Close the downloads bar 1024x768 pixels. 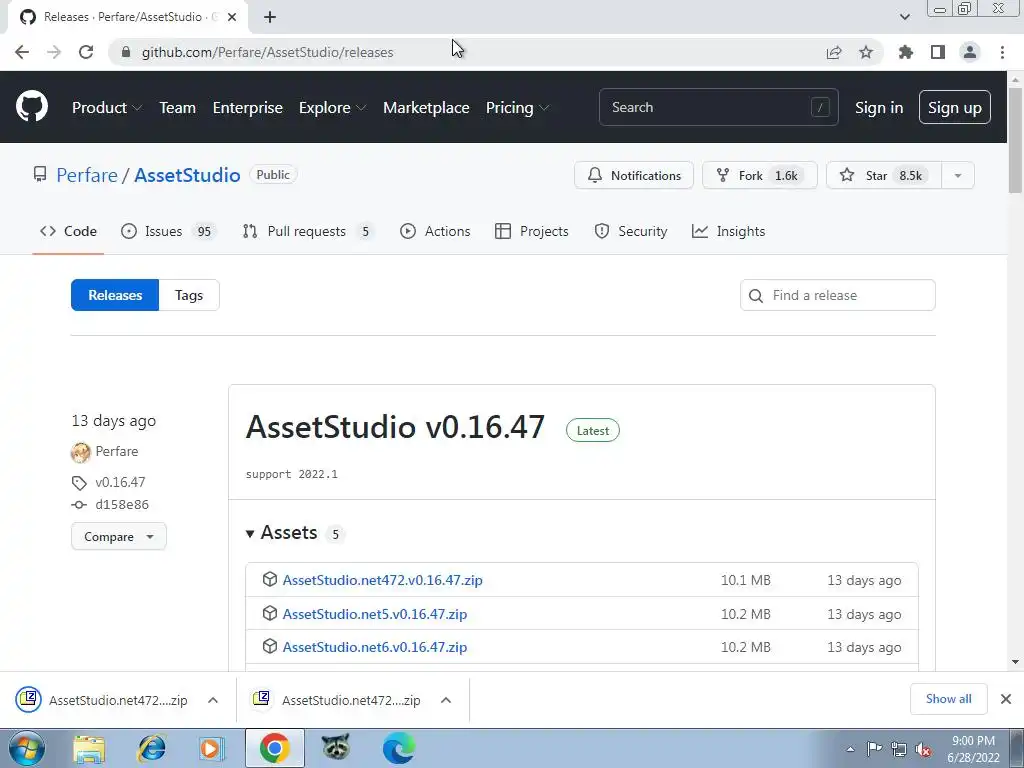[1006, 699]
